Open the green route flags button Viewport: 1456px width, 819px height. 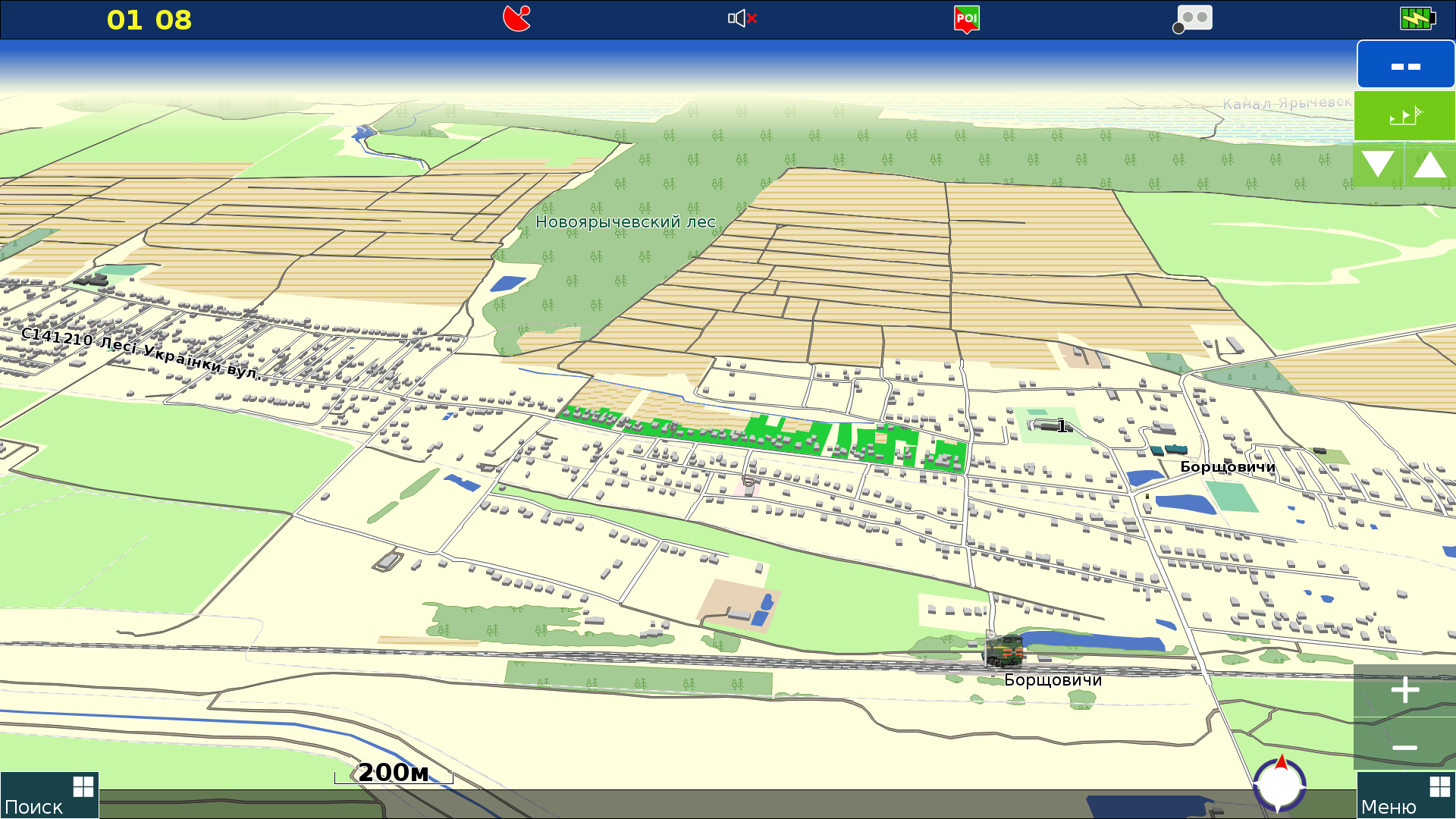click(x=1404, y=116)
